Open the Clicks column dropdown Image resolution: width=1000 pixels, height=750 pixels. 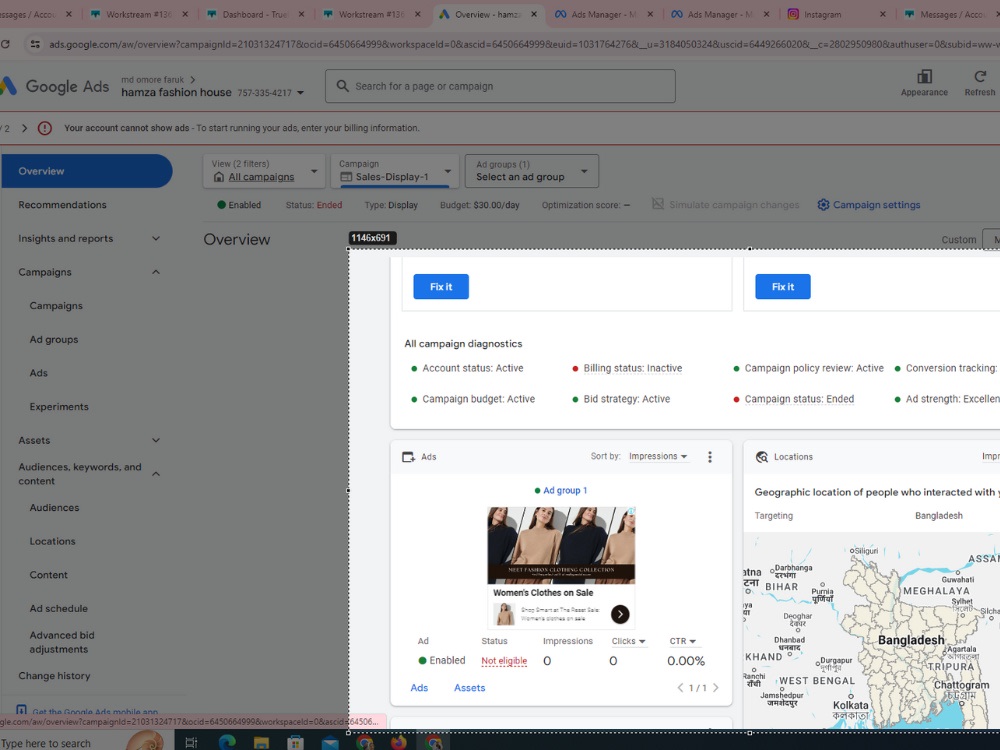[628, 641]
